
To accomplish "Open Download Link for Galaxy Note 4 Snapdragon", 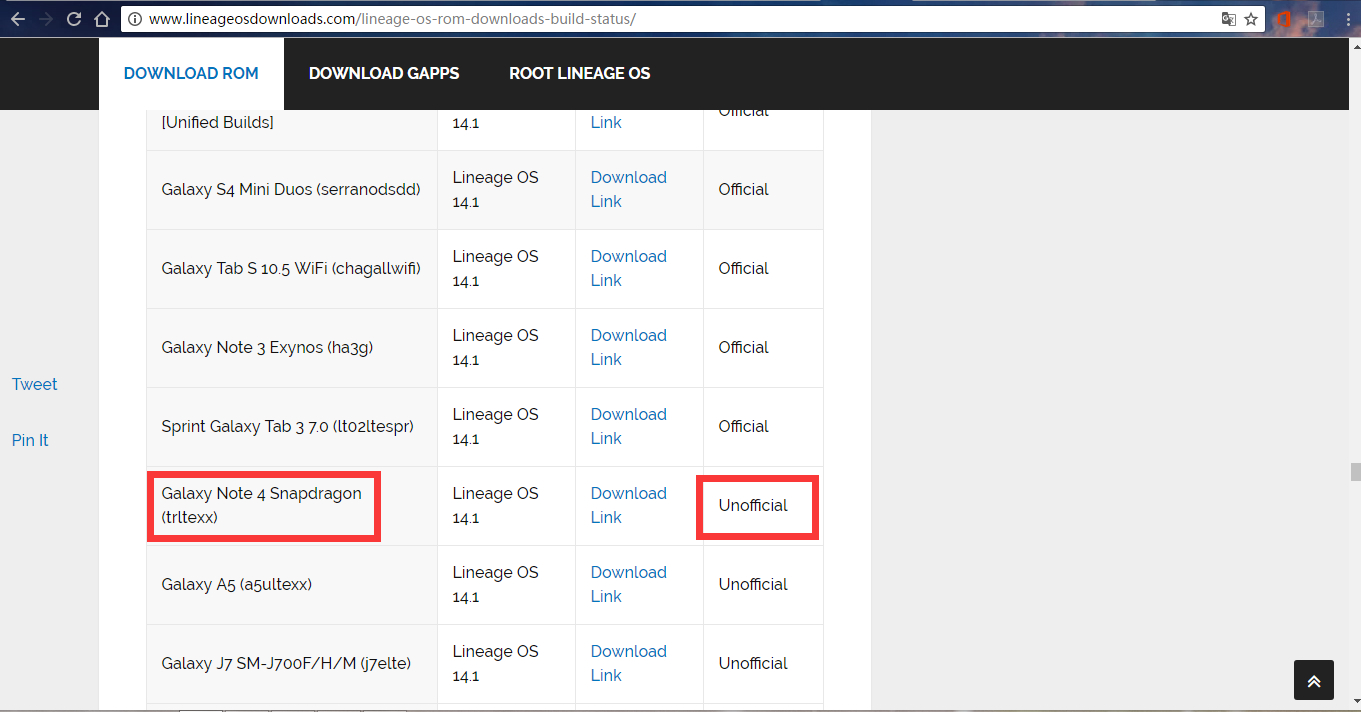I will point(629,505).
